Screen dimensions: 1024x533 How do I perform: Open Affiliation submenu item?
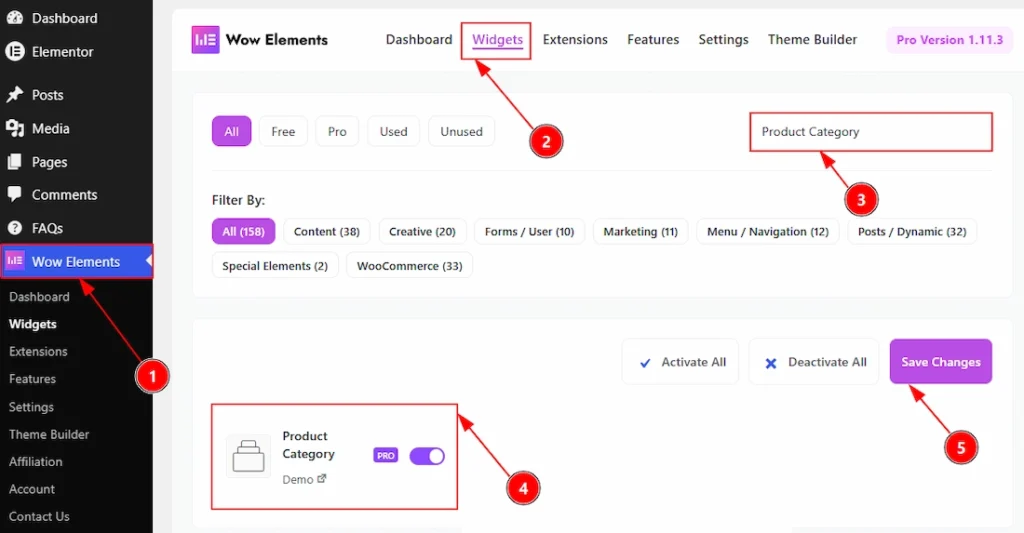coord(36,462)
